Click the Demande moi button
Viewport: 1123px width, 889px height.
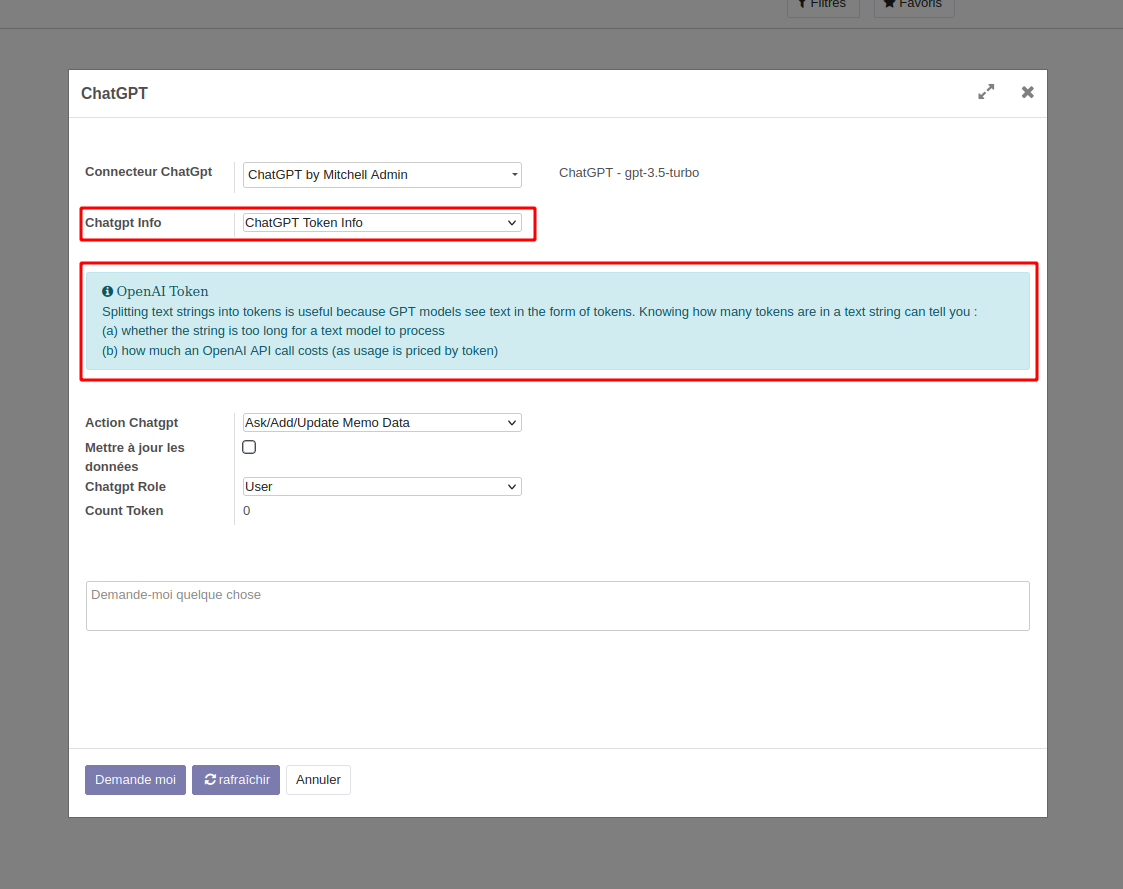(135, 779)
